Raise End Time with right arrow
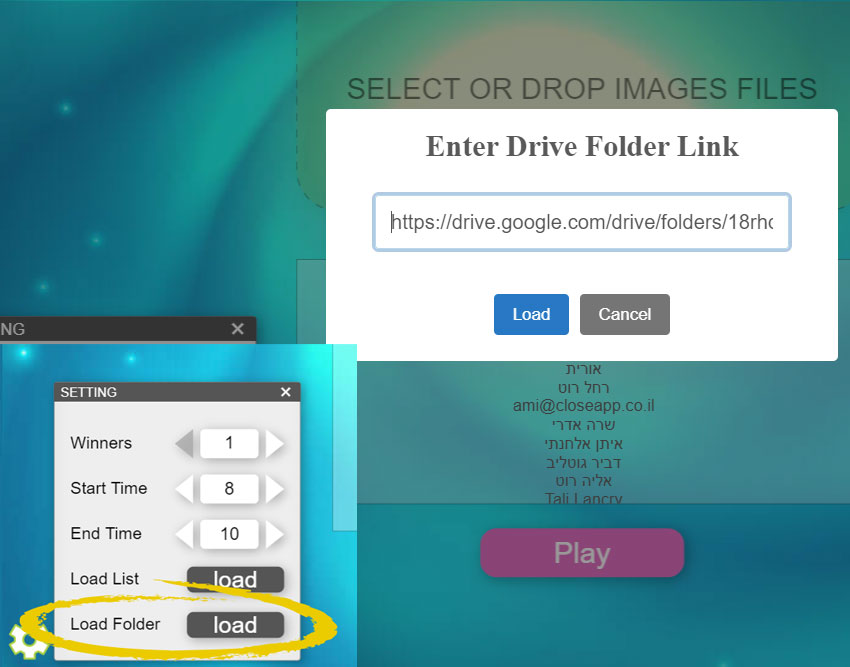The image size is (850, 667). [x=275, y=533]
